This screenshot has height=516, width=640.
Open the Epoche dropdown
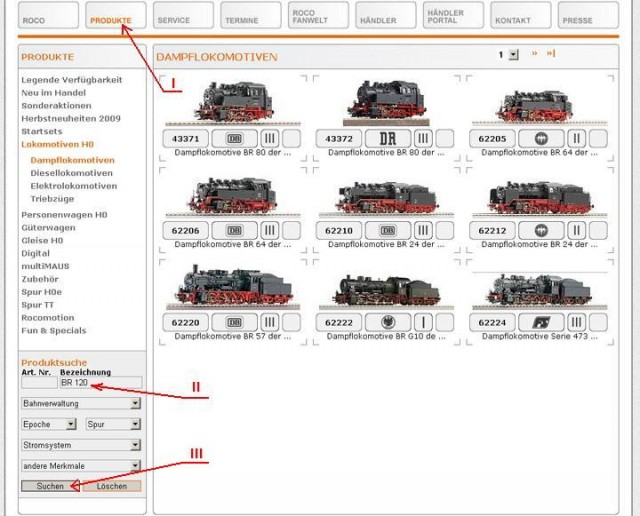click(49, 425)
